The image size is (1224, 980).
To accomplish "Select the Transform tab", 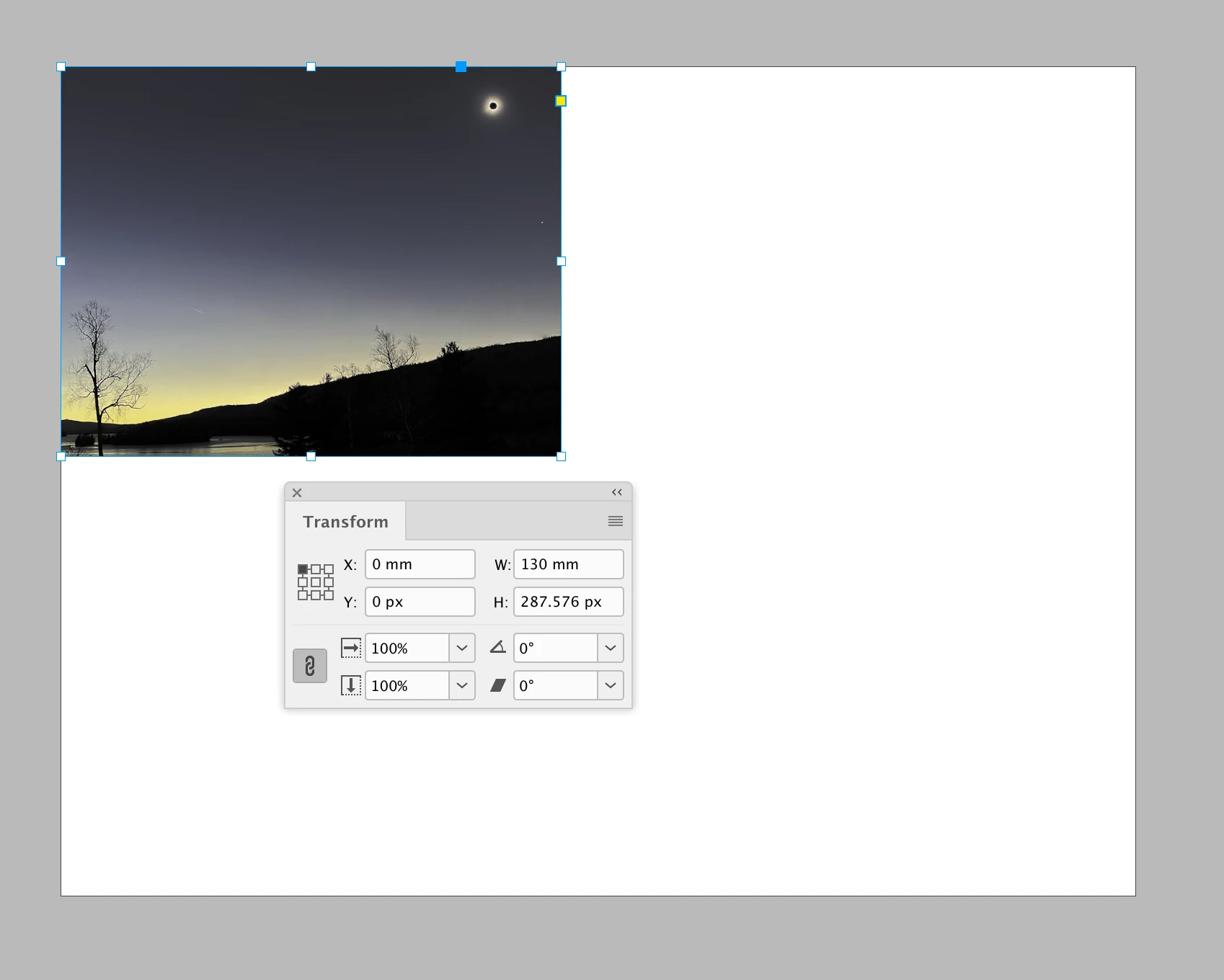I will [345, 522].
